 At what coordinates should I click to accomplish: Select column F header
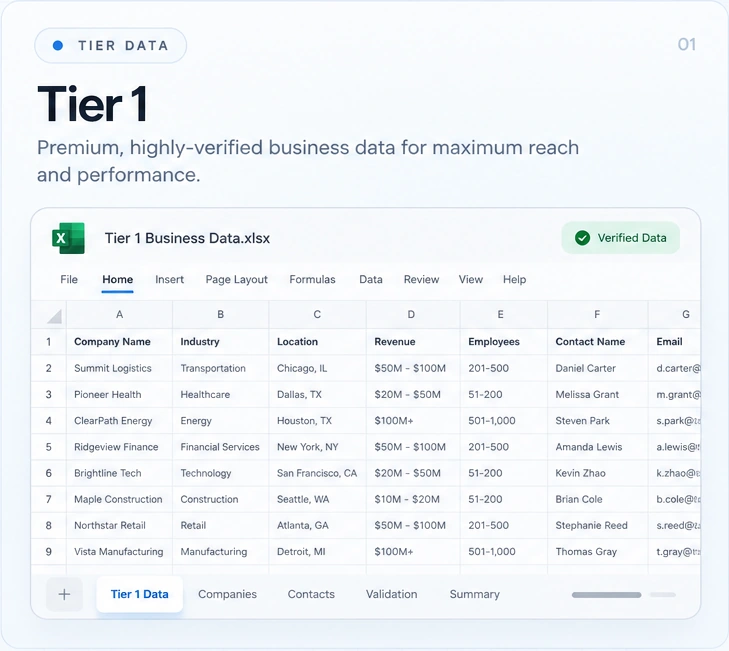coord(597,314)
